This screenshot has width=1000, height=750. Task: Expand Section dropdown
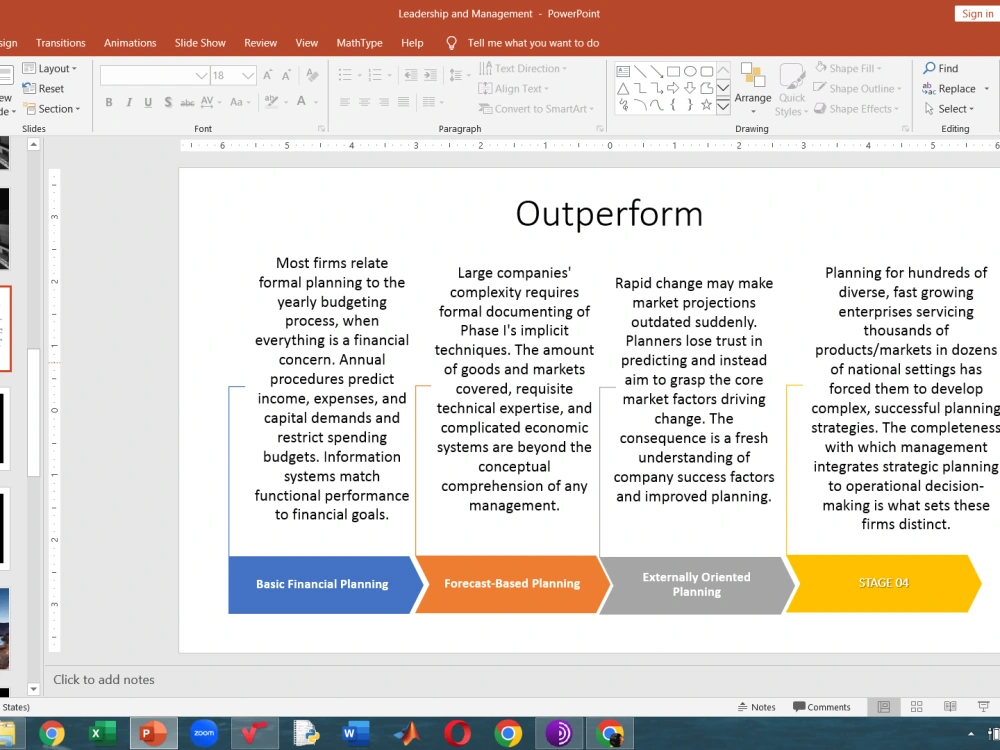pos(51,109)
